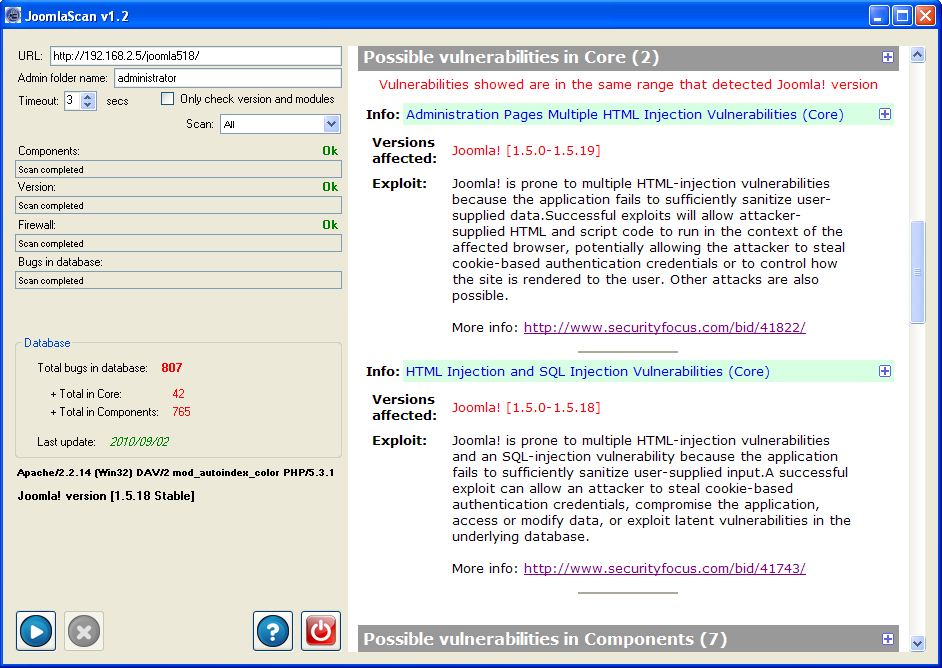Screen dimensions: 942x668
Task: Click Firewall Ok status text
Action: (x=330, y=225)
